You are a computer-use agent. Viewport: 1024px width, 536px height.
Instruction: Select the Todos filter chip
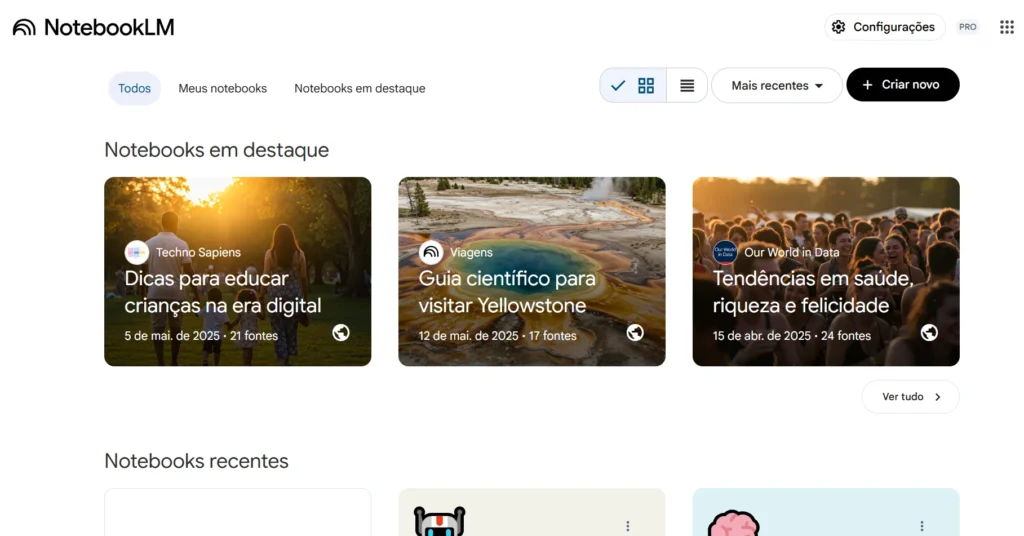[x=134, y=88]
